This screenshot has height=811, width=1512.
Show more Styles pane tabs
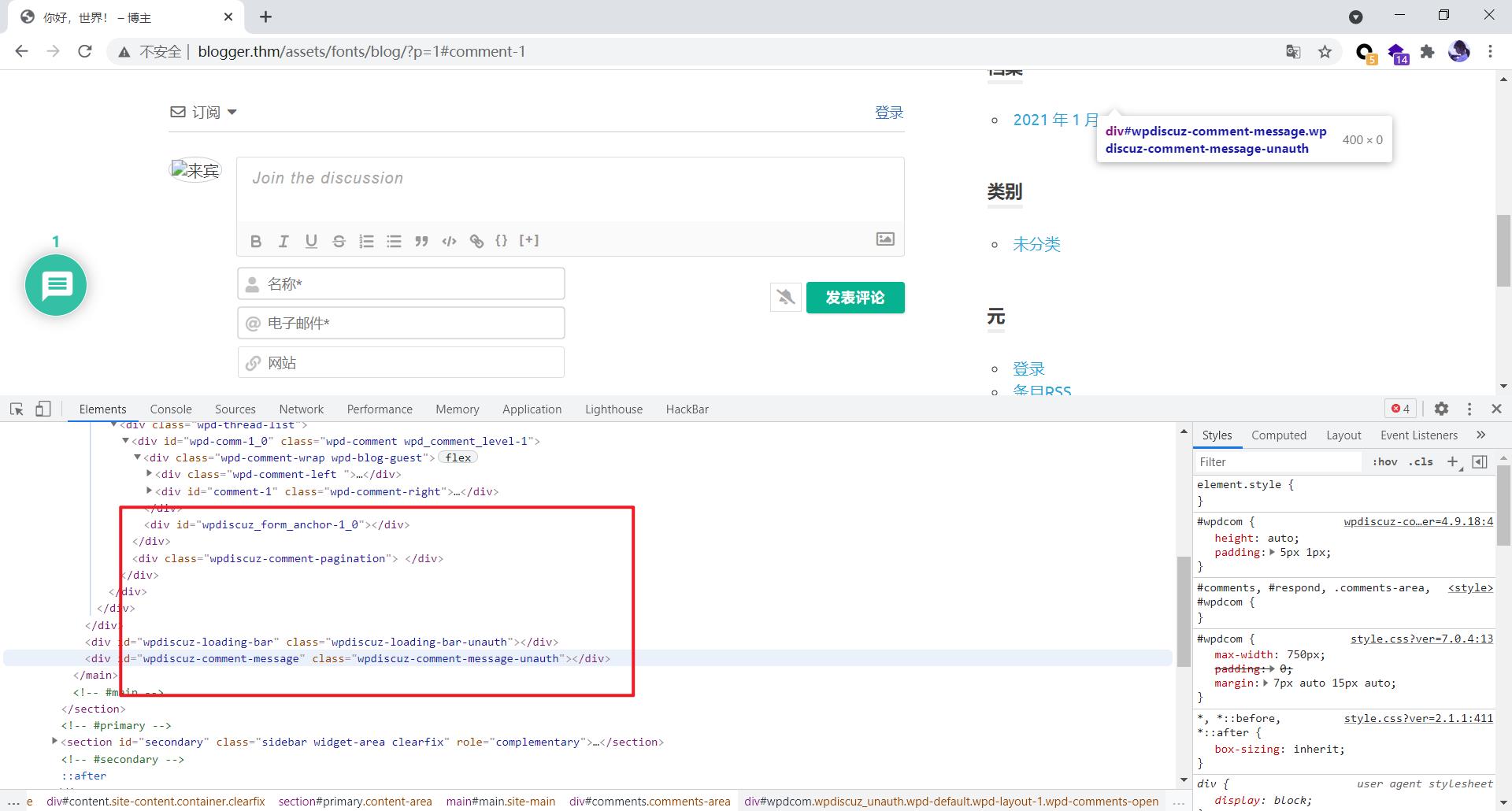[x=1480, y=435]
